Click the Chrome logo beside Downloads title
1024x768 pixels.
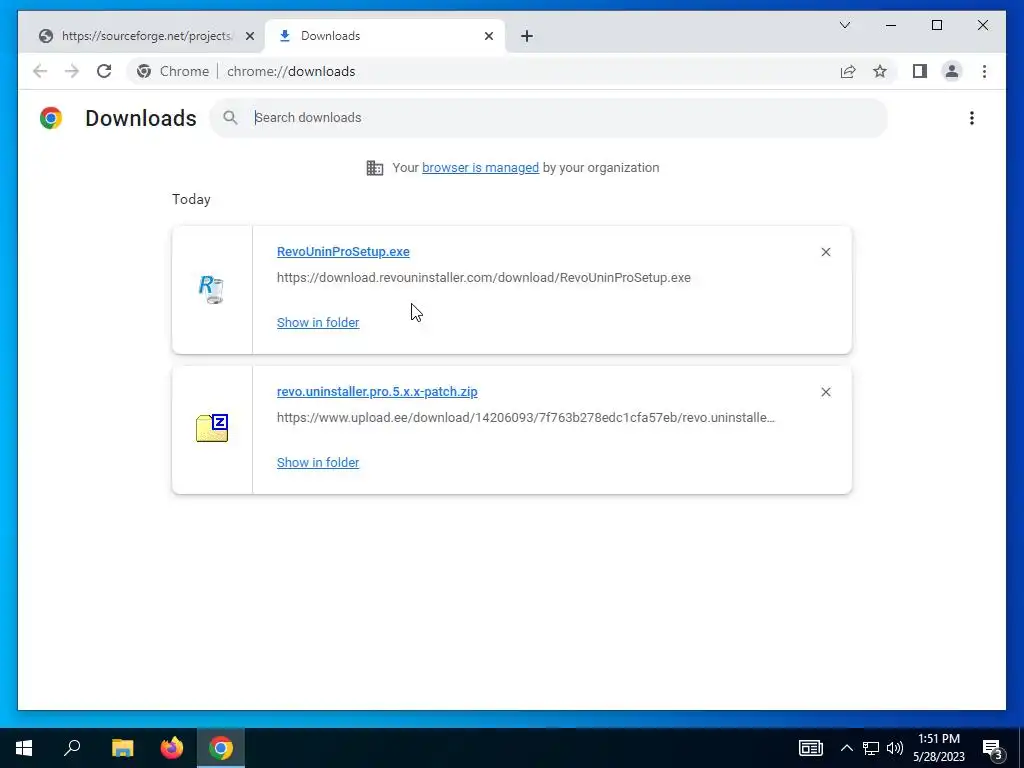click(51, 118)
